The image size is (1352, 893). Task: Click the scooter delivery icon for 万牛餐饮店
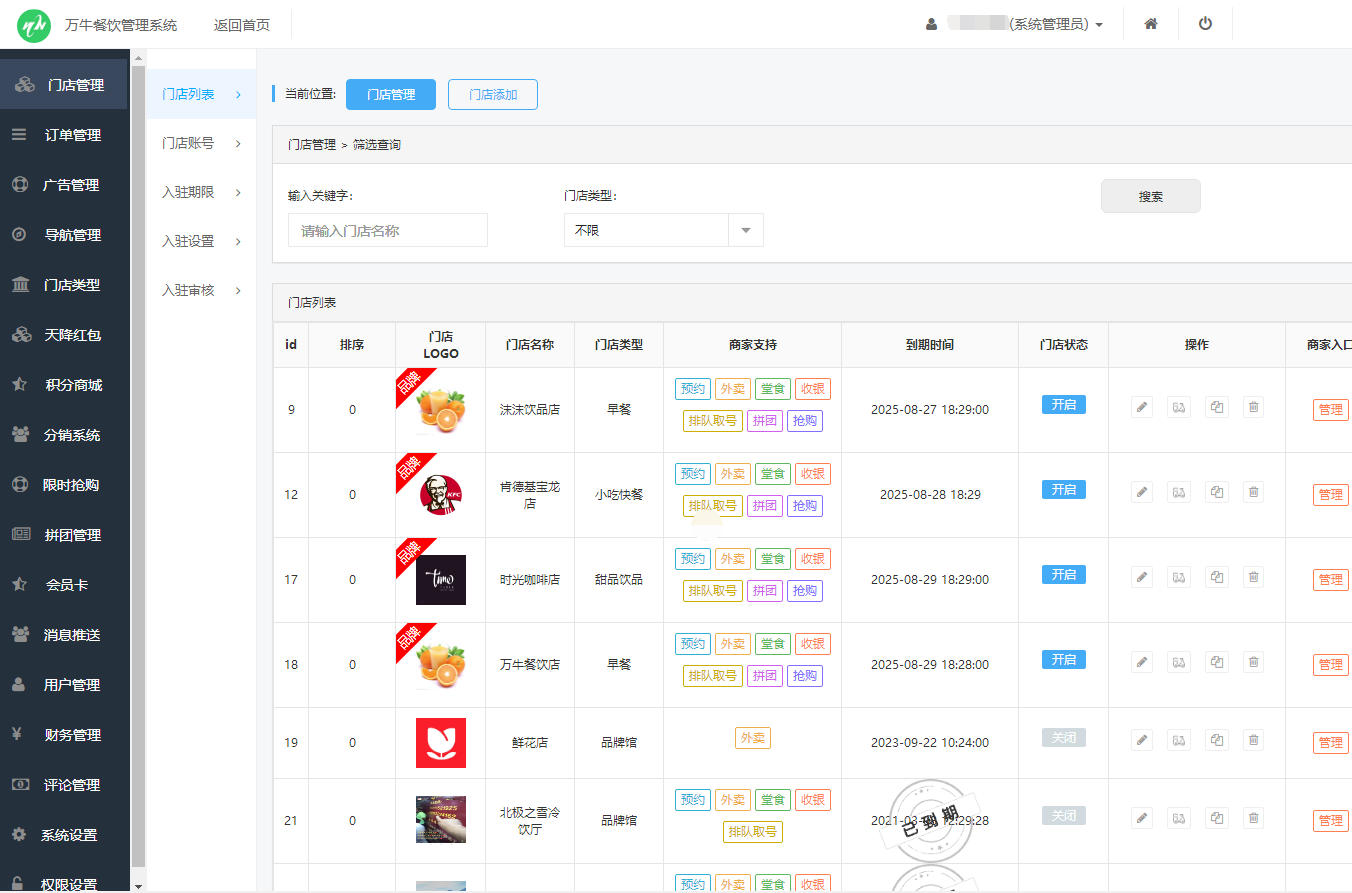1179,662
